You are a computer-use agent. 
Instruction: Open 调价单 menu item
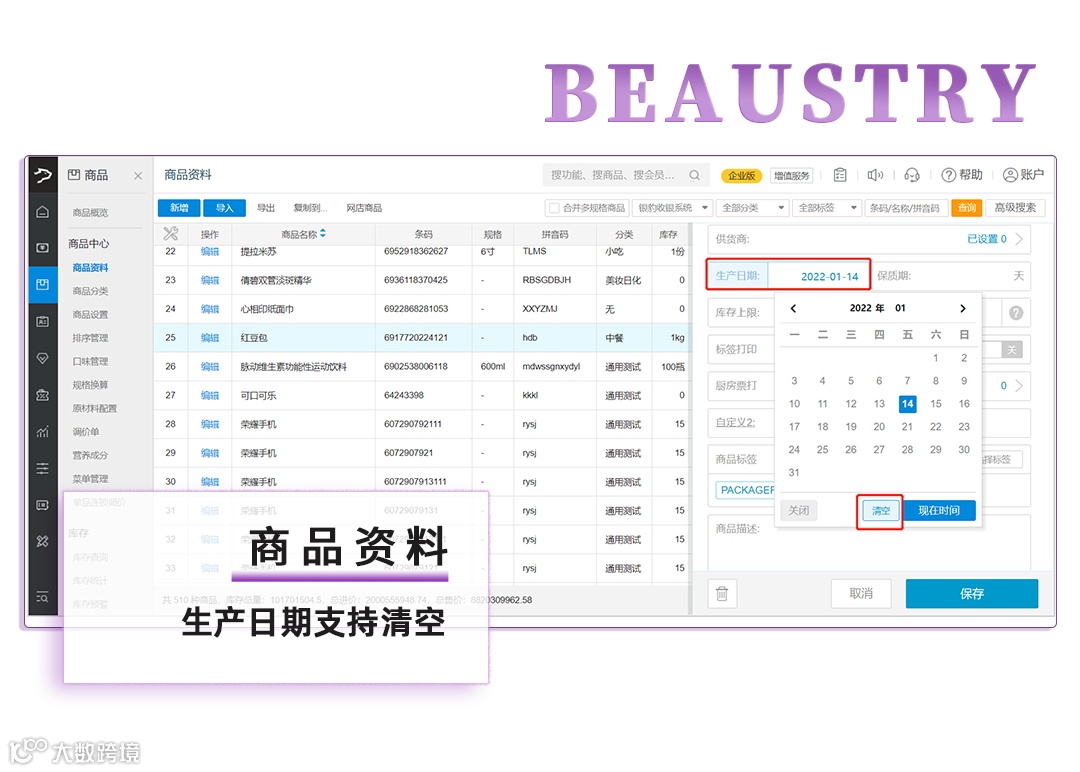pyautogui.click(x=86, y=432)
